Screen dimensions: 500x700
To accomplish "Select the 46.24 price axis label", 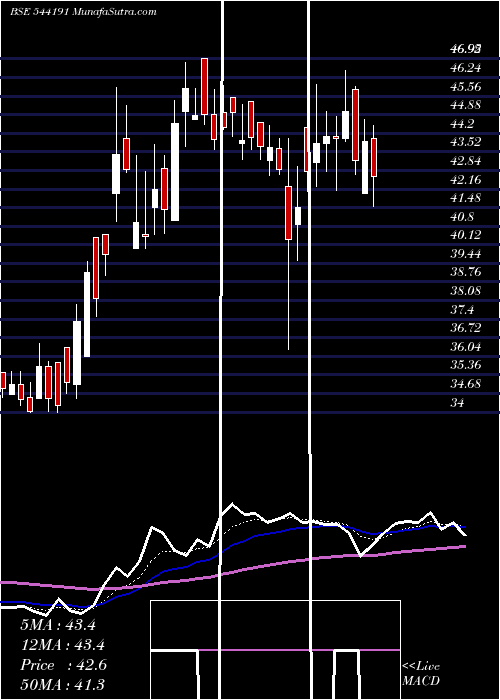I will coord(466,68).
